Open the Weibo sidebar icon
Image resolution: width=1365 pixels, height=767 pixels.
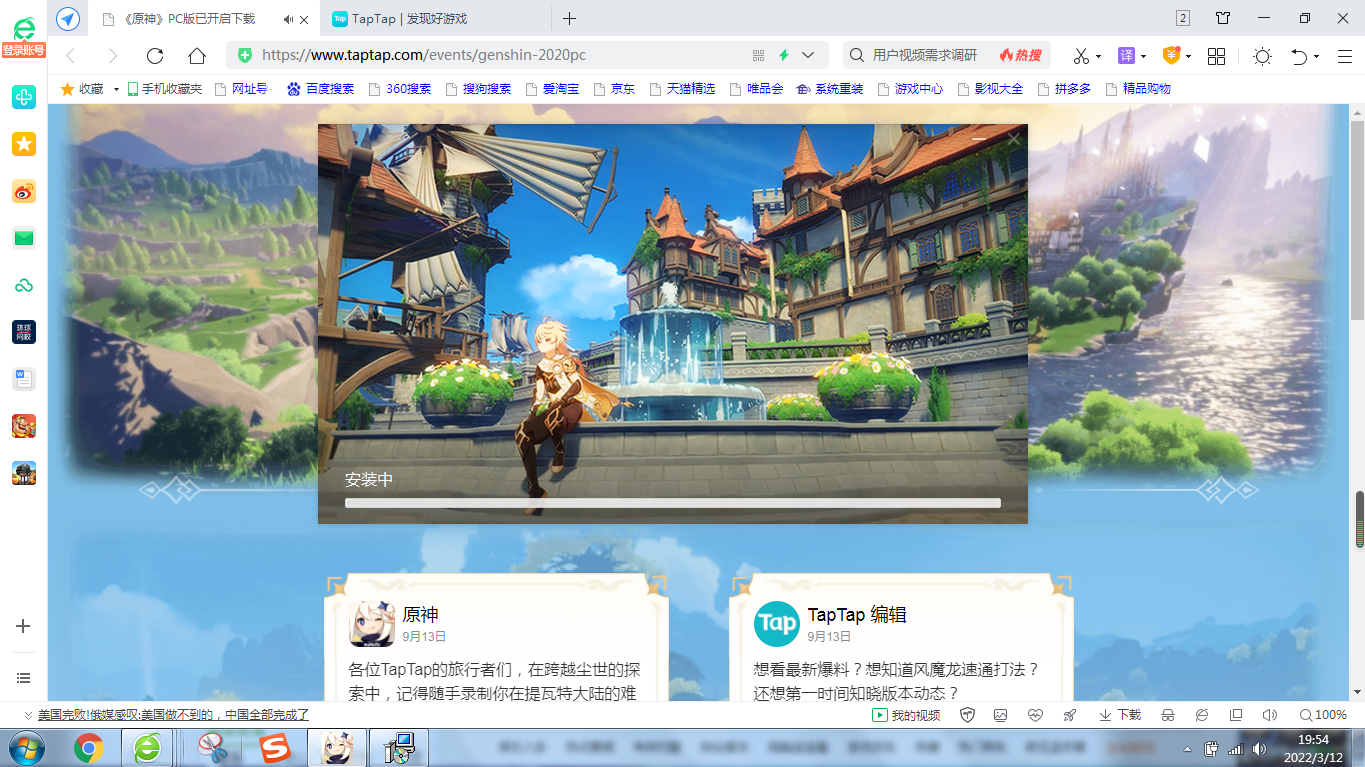[24, 191]
